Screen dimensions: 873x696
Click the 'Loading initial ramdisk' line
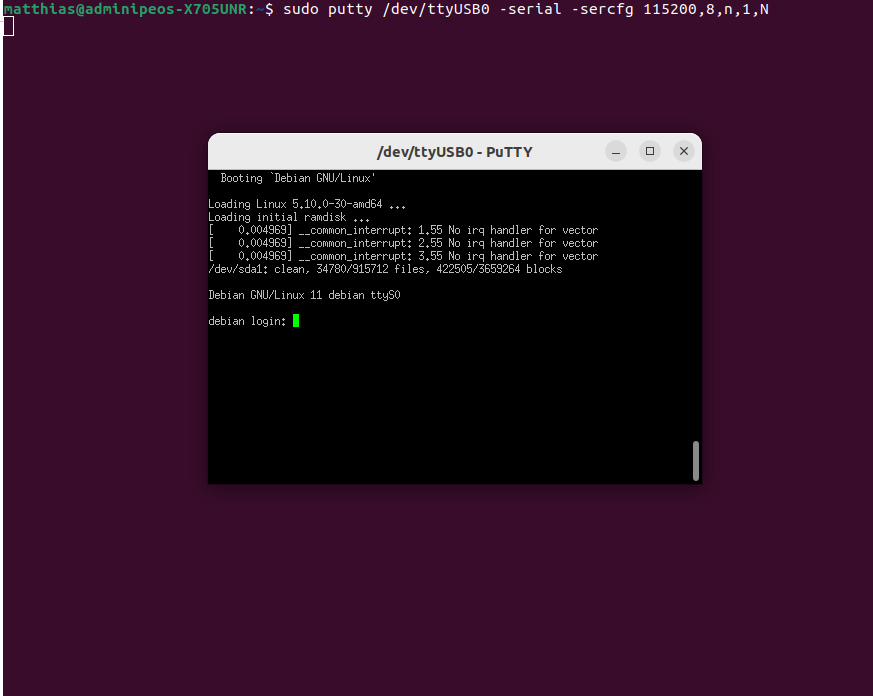coord(289,217)
